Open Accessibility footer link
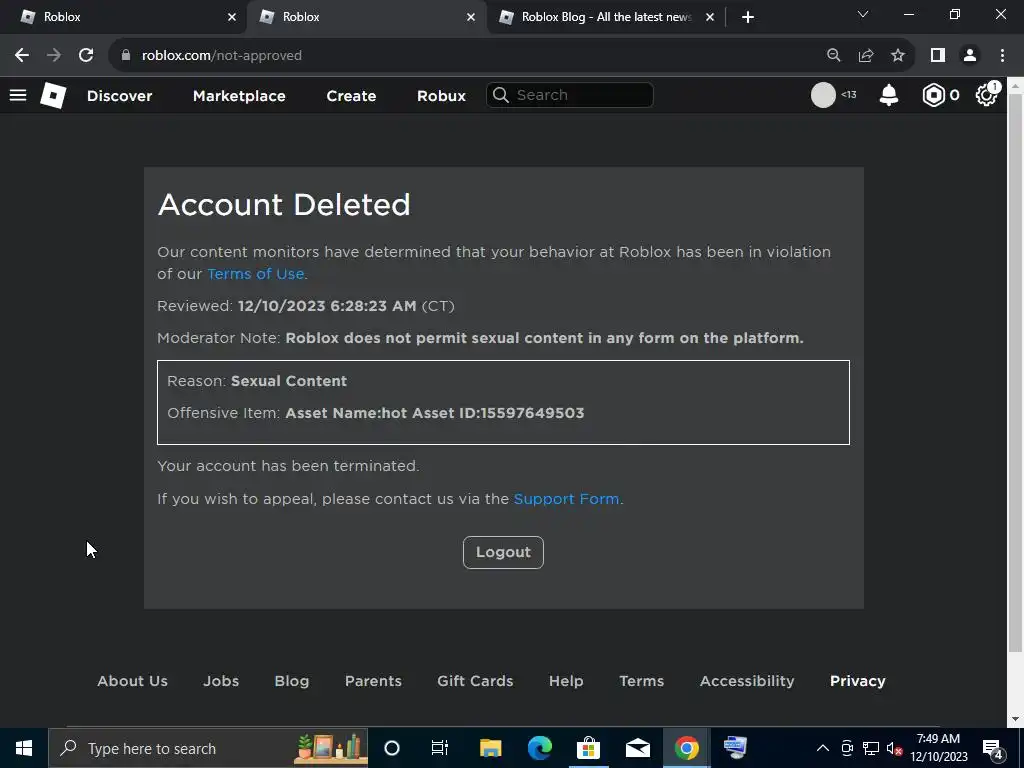 tap(747, 681)
